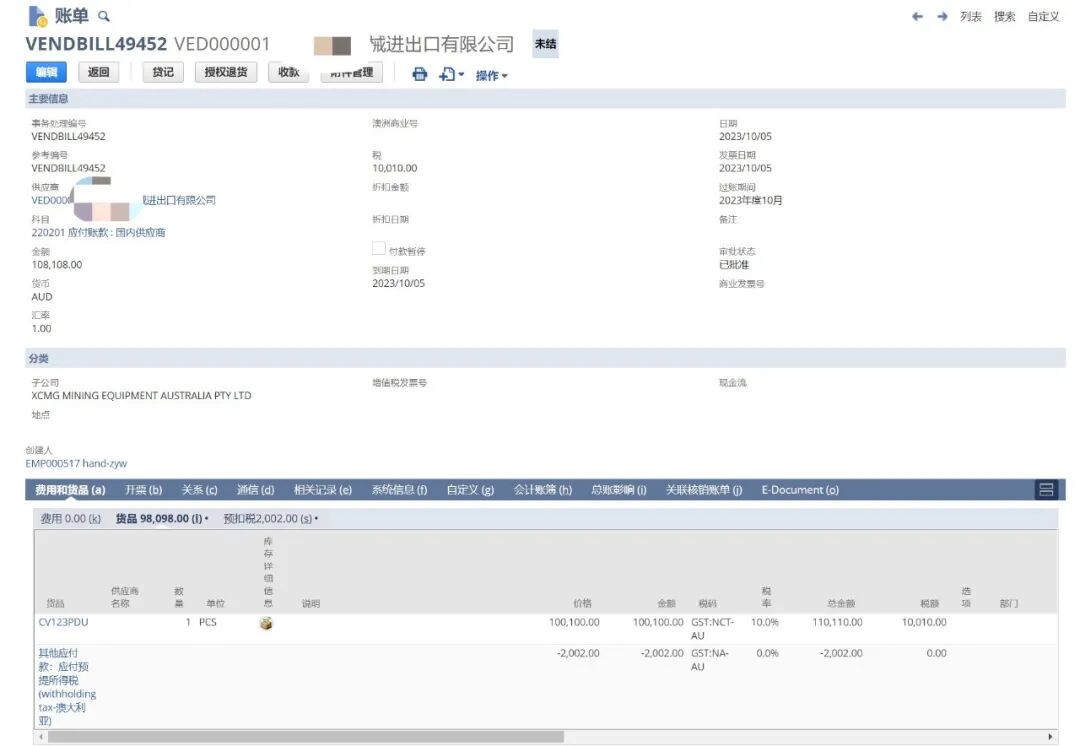Click the 价格 column header
Screen dimensions: 1080x746
(583, 603)
